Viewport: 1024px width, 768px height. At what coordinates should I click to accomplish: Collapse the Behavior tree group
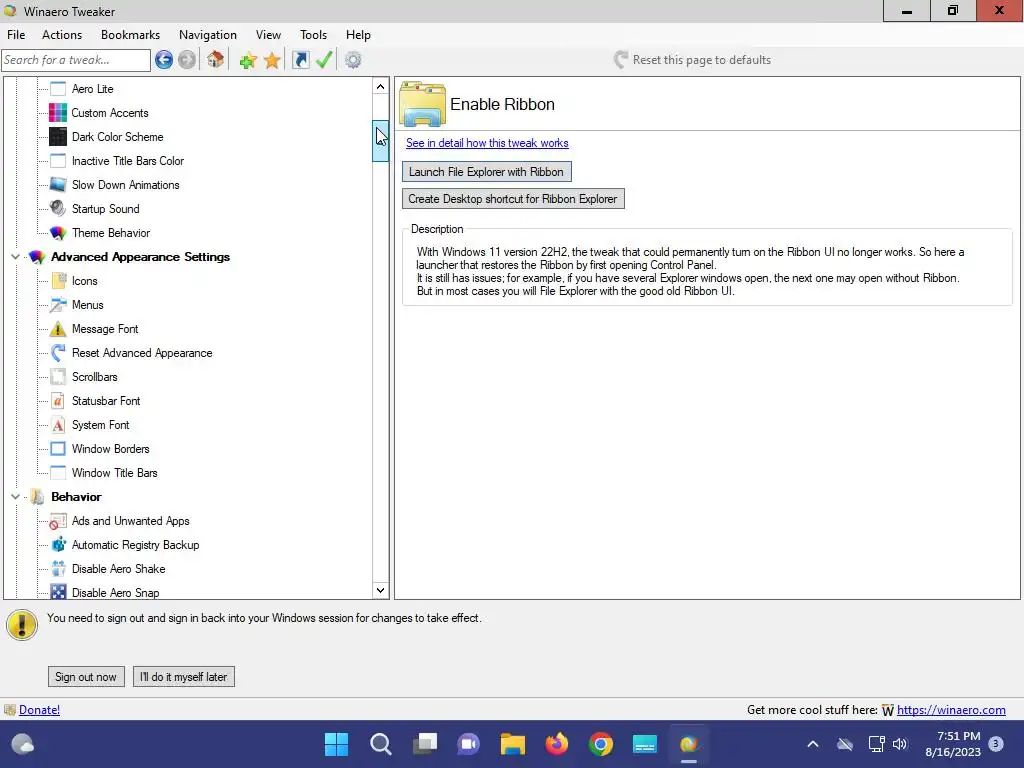pos(15,497)
